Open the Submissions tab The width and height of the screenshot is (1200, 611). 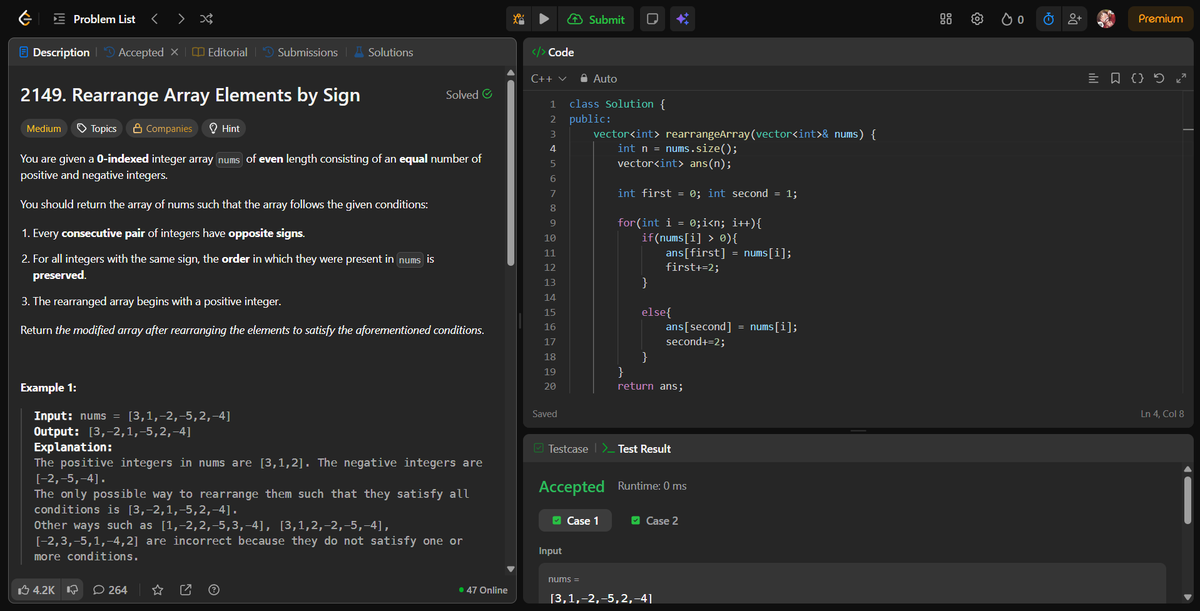click(x=299, y=52)
